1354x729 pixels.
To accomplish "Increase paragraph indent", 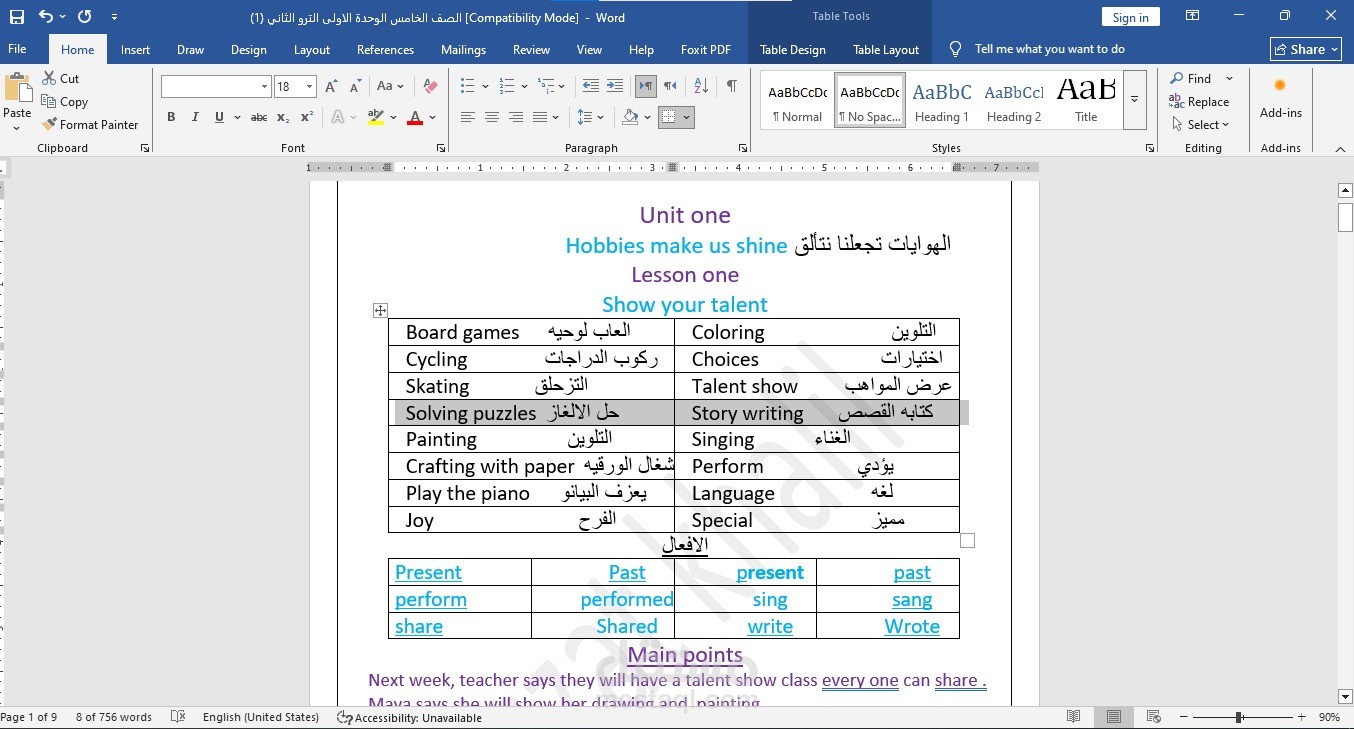I will pos(615,86).
